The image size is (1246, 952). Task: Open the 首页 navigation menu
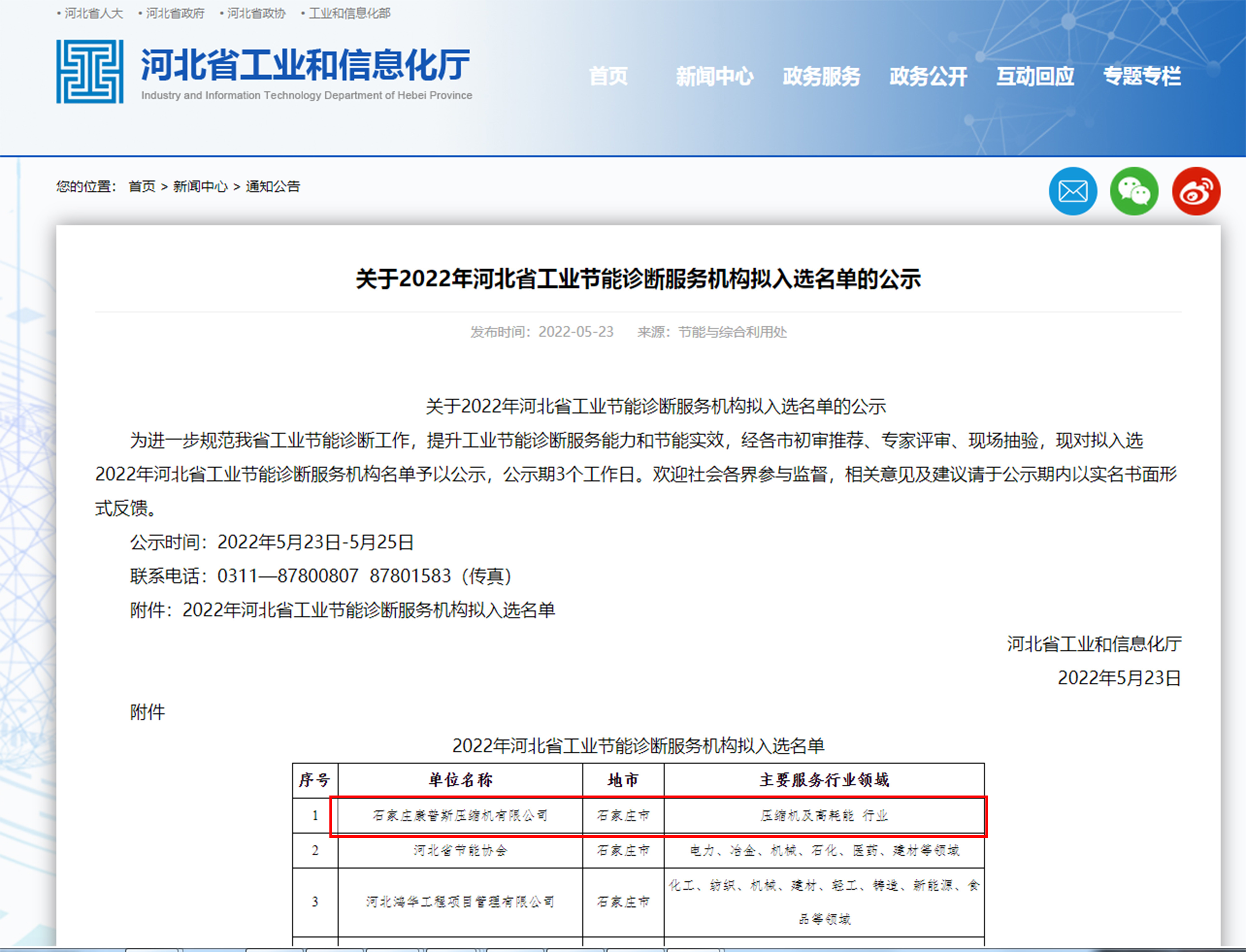609,76
